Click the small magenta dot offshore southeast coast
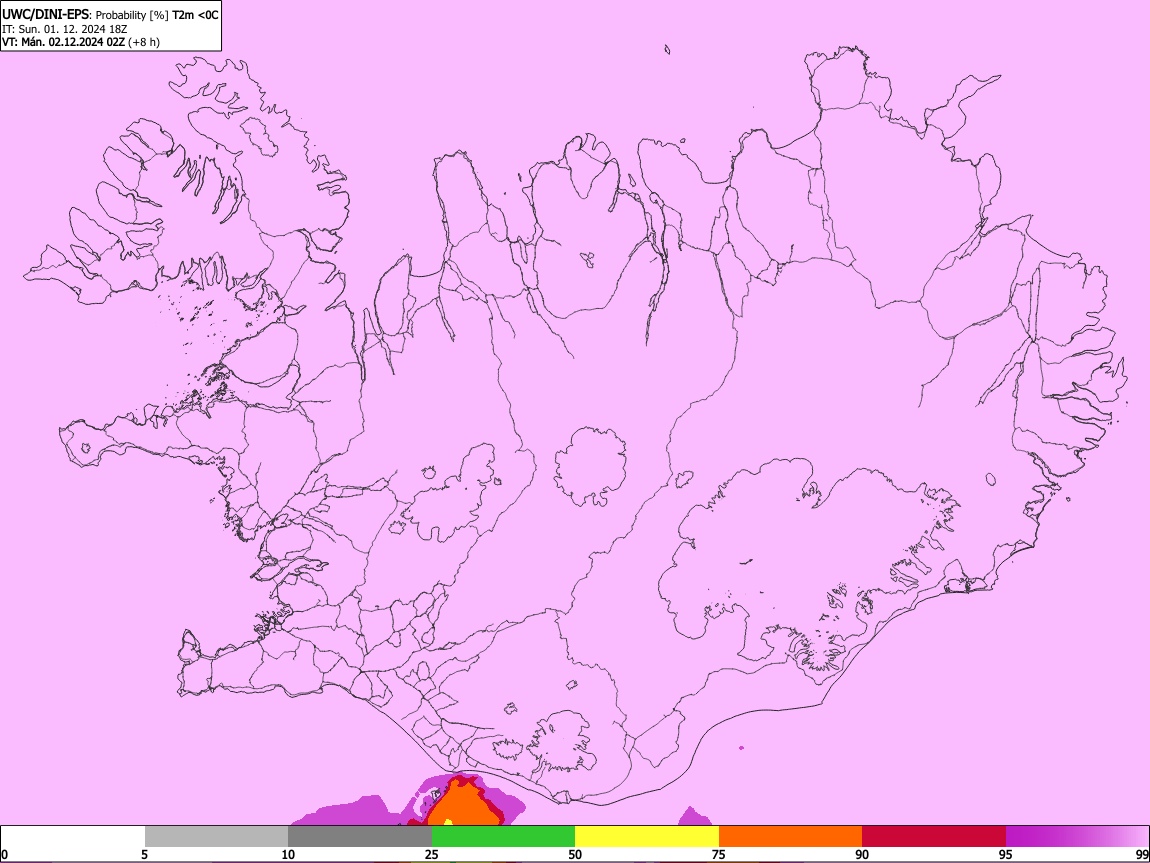This screenshot has width=1150, height=863. pyautogui.click(x=741, y=748)
